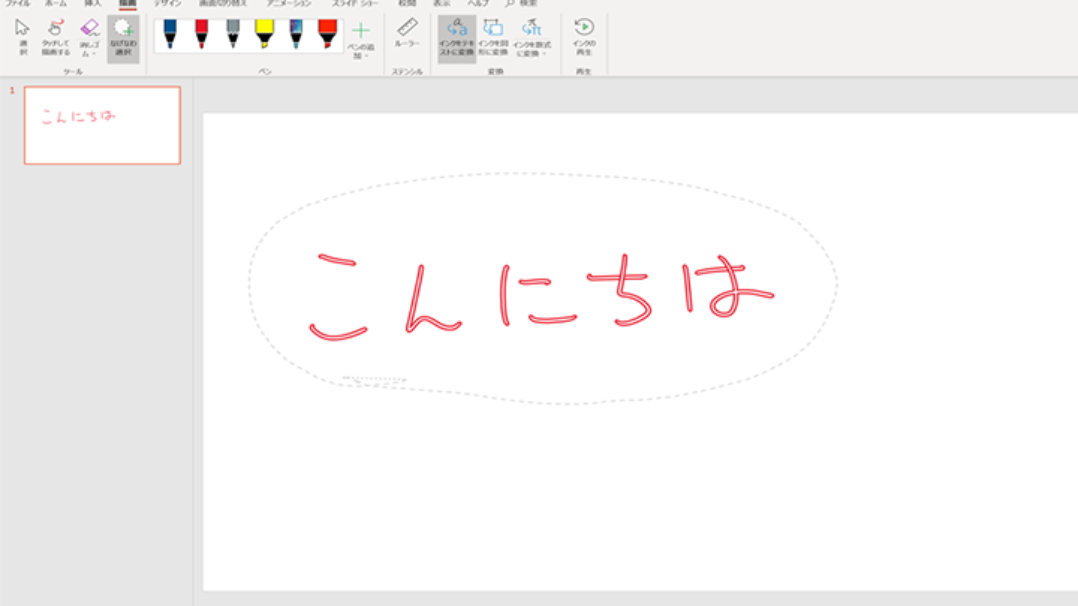Screen dimensions: 1078x606
Task: Toggle the Ruler stencil
Action: (407, 33)
